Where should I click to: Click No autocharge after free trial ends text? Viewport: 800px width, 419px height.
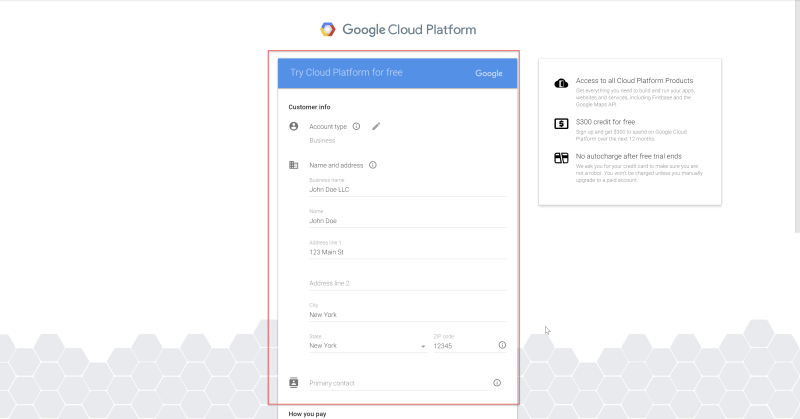629,156
